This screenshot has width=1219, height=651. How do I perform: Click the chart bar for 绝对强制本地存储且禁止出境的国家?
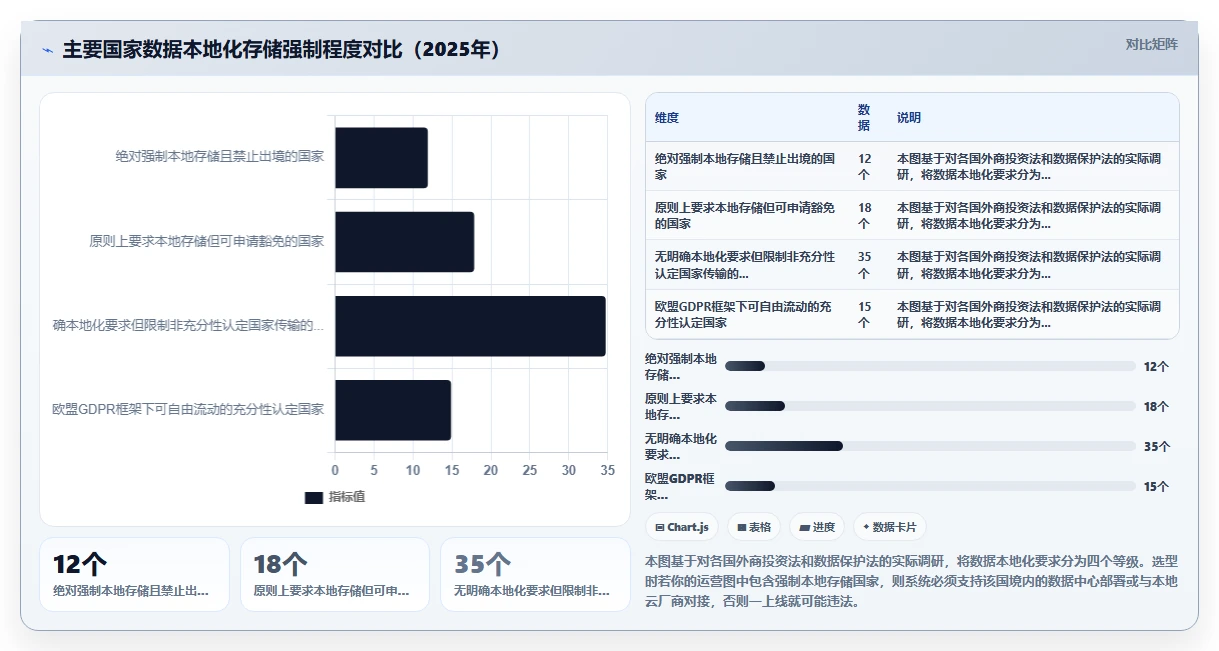point(381,158)
